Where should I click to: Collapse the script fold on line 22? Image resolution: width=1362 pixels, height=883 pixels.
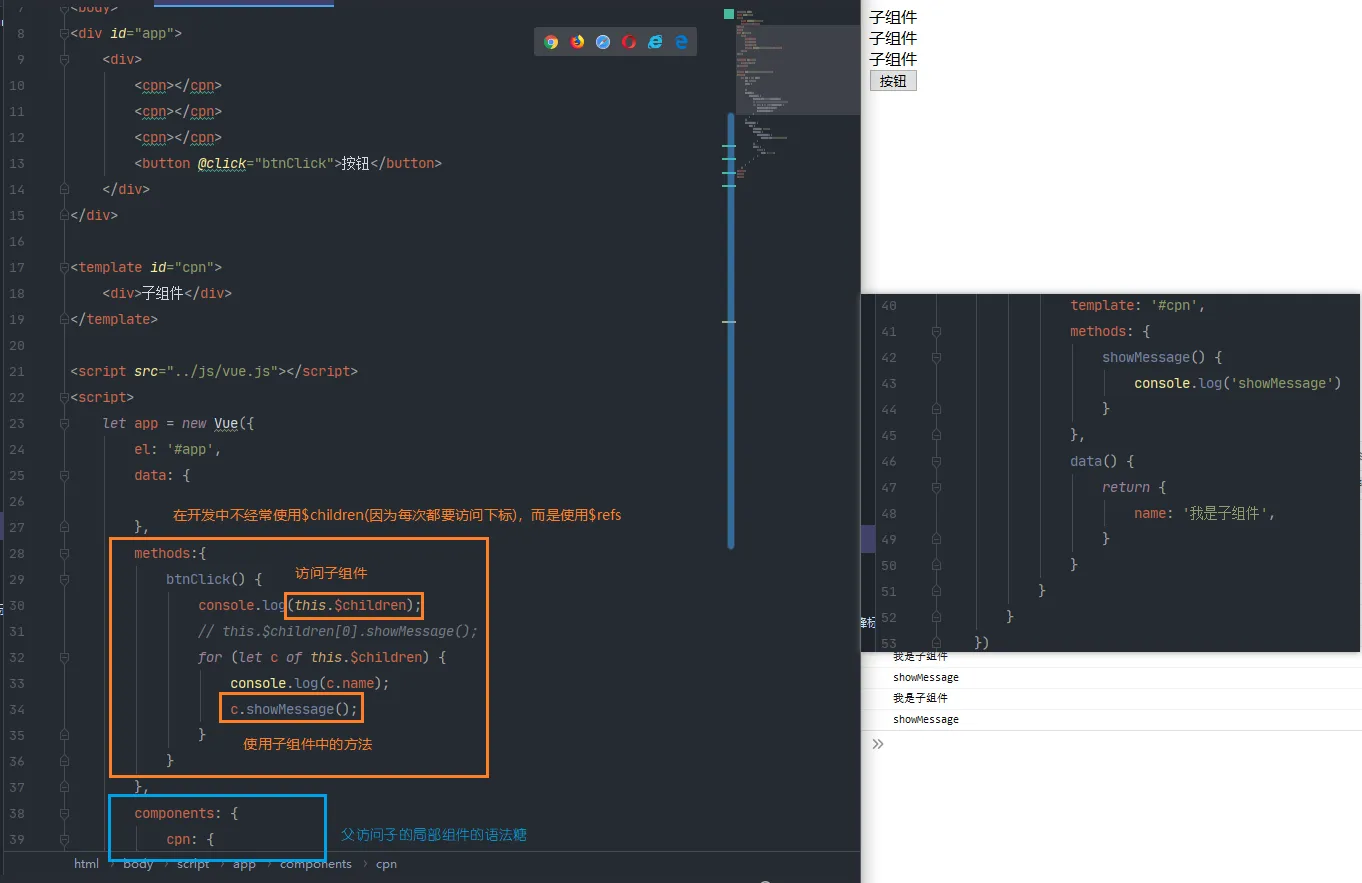(64, 397)
